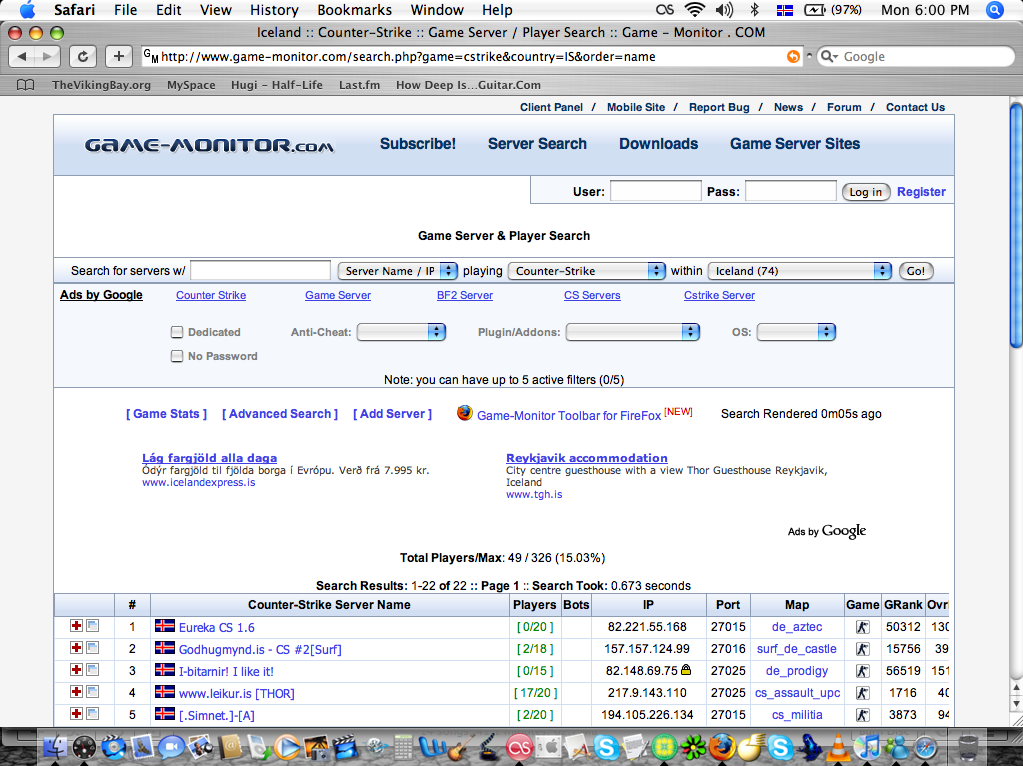This screenshot has width=1023, height=766.
Task: Open the Window menu
Action: 436,10
